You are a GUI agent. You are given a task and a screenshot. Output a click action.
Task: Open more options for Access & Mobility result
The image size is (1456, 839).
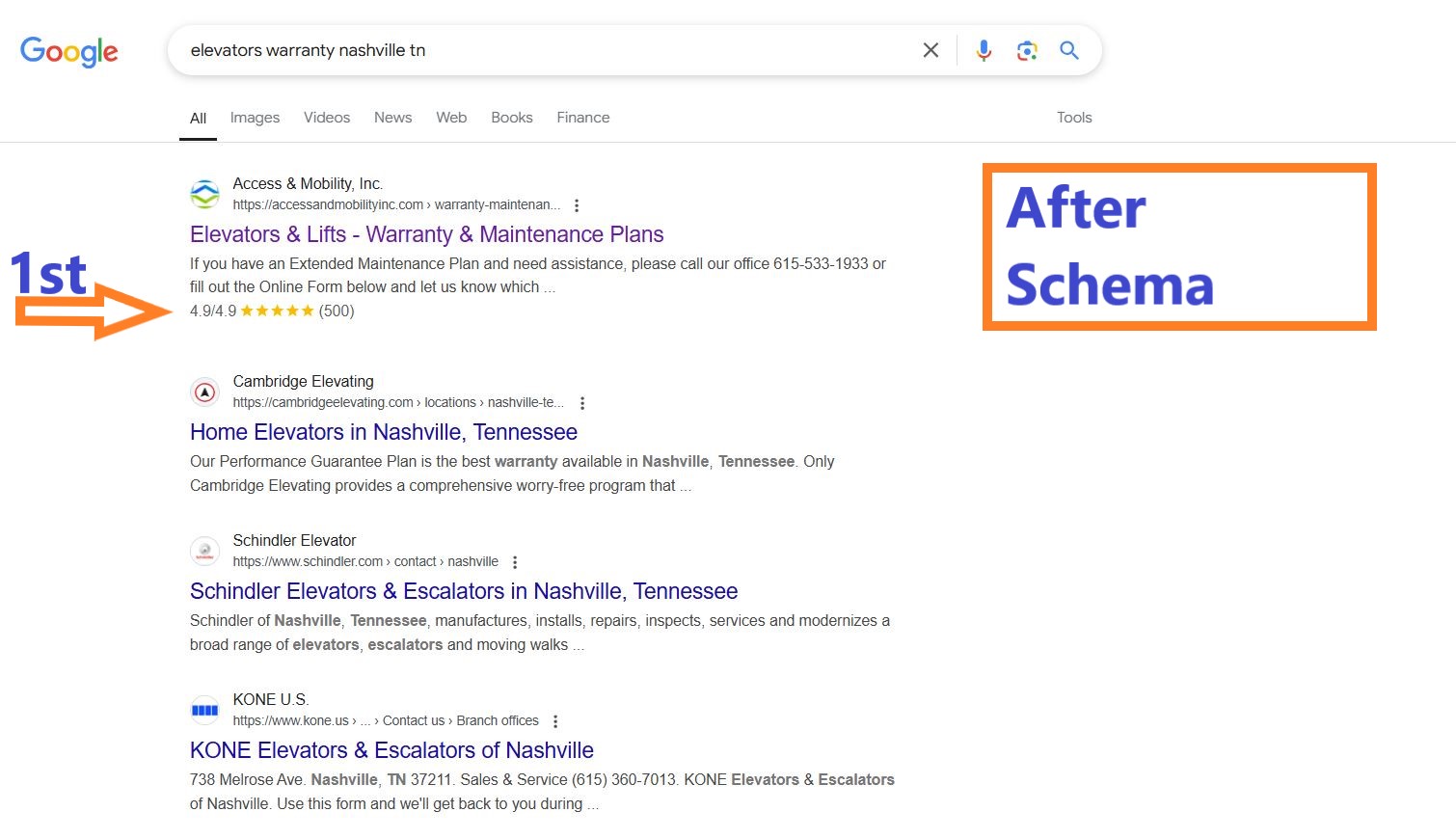(577, 205)
